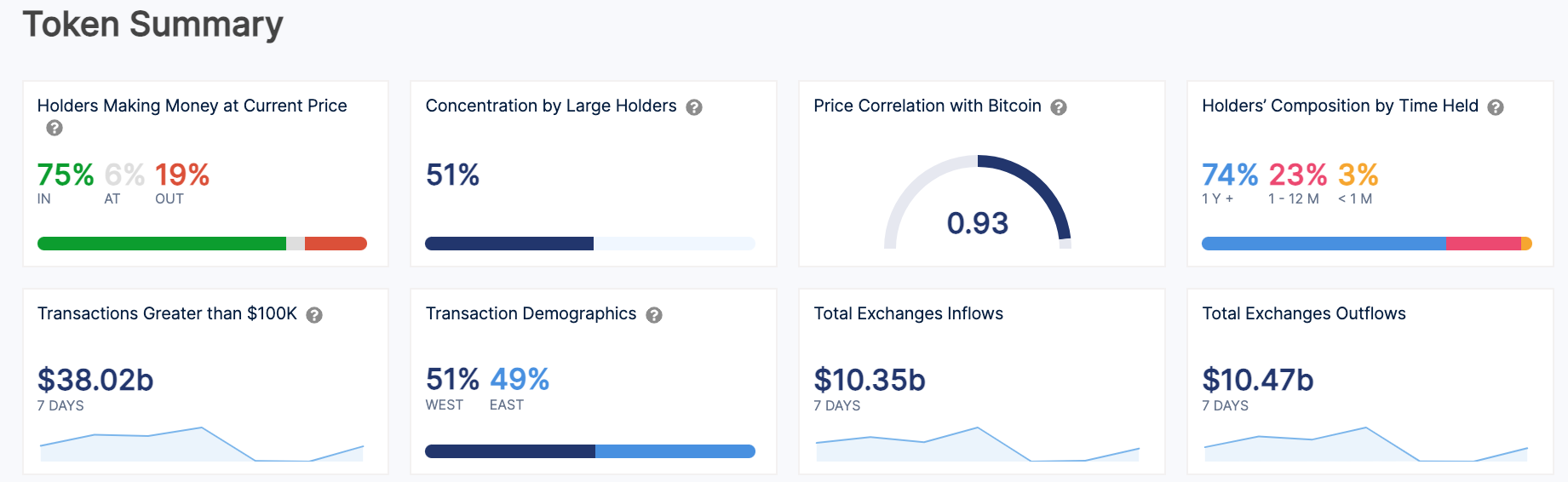Screen dimensions: 1568x482
Task: Click the dark WEST segment of demographics bar
Action: 509,451
